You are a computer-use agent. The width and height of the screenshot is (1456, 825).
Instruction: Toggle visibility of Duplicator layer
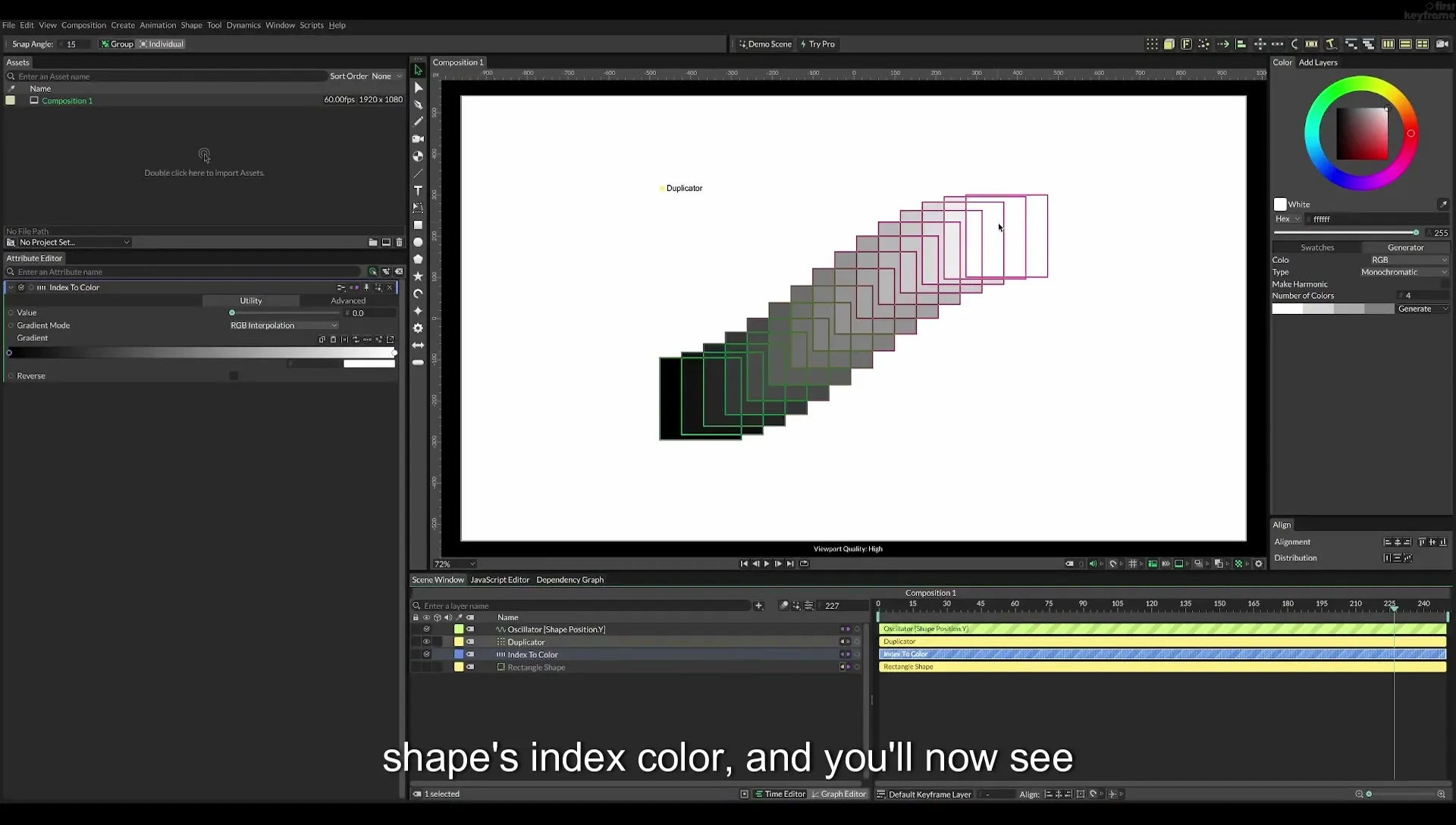point(426,641)
